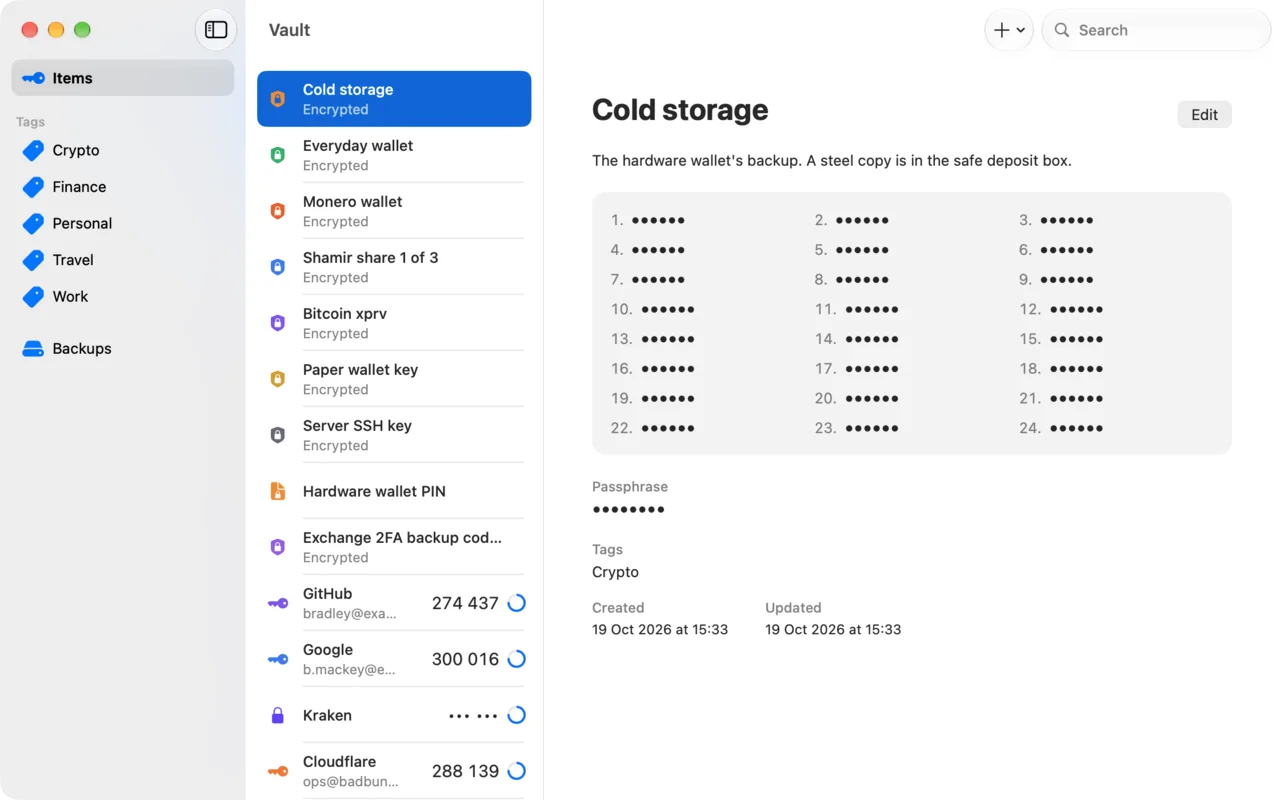This screenshot has height=800, width=1280.
Task: Open the Everyday wallet green shield icon
Action: [x=278, y=155]
